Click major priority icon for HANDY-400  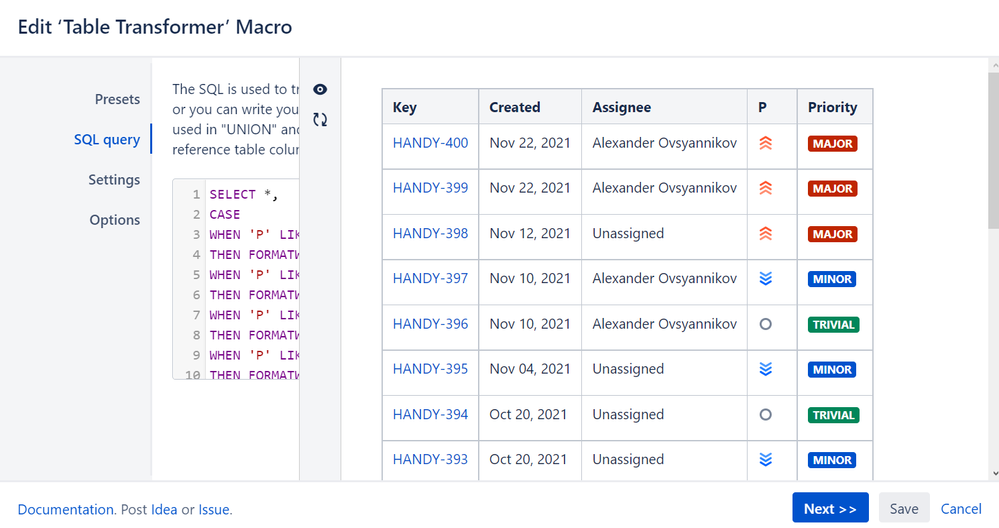(766, 143)
